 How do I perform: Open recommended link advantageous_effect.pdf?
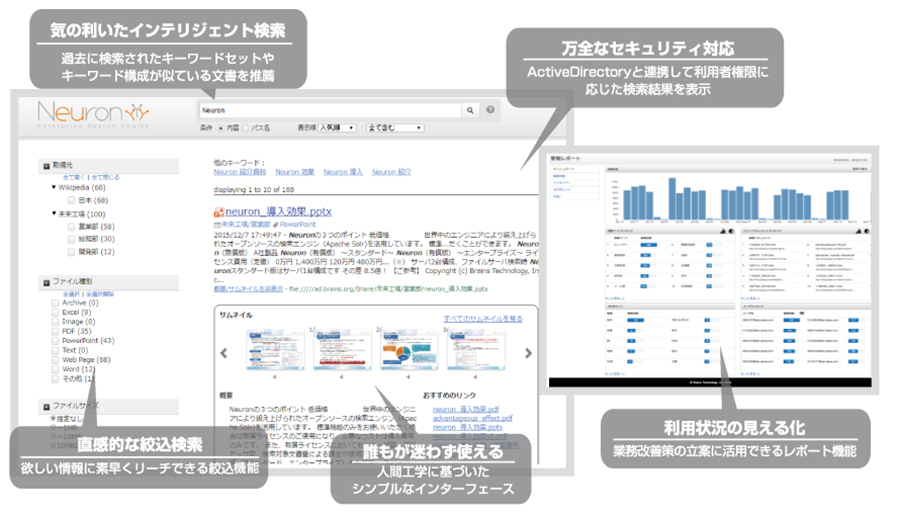472,418
